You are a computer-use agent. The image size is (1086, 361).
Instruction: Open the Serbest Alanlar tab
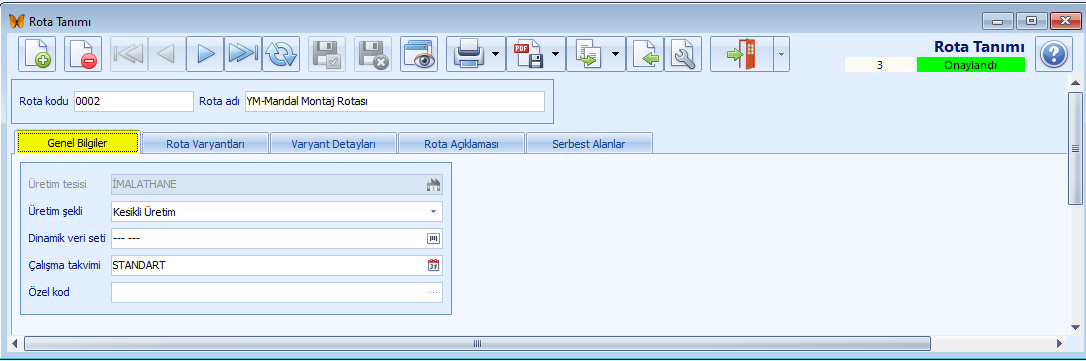coord(589,144)
